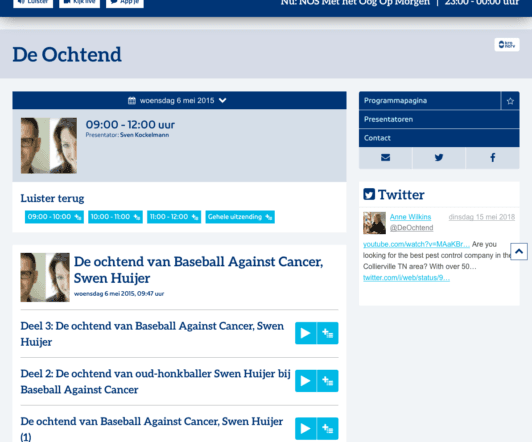Select Gehele uitzending listen-back button
Viewport: 532px width, 442px height.
coord(240,217)
